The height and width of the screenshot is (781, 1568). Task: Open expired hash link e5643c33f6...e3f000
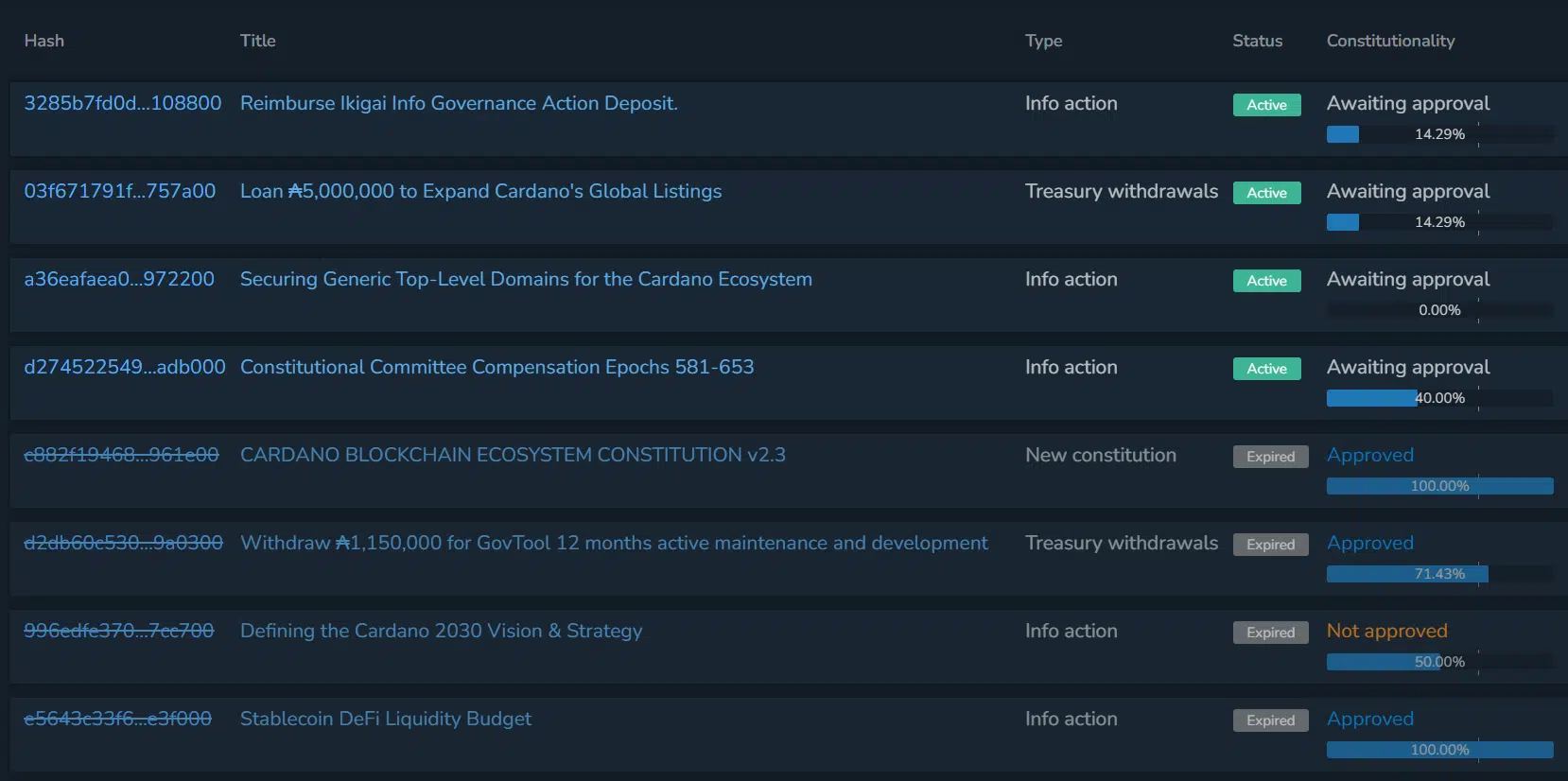click(x=118, y=719)
